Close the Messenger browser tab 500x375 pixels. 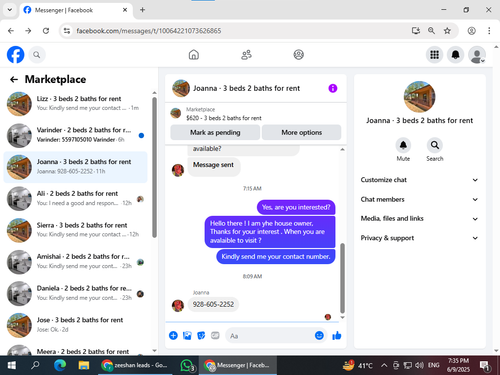125,10
